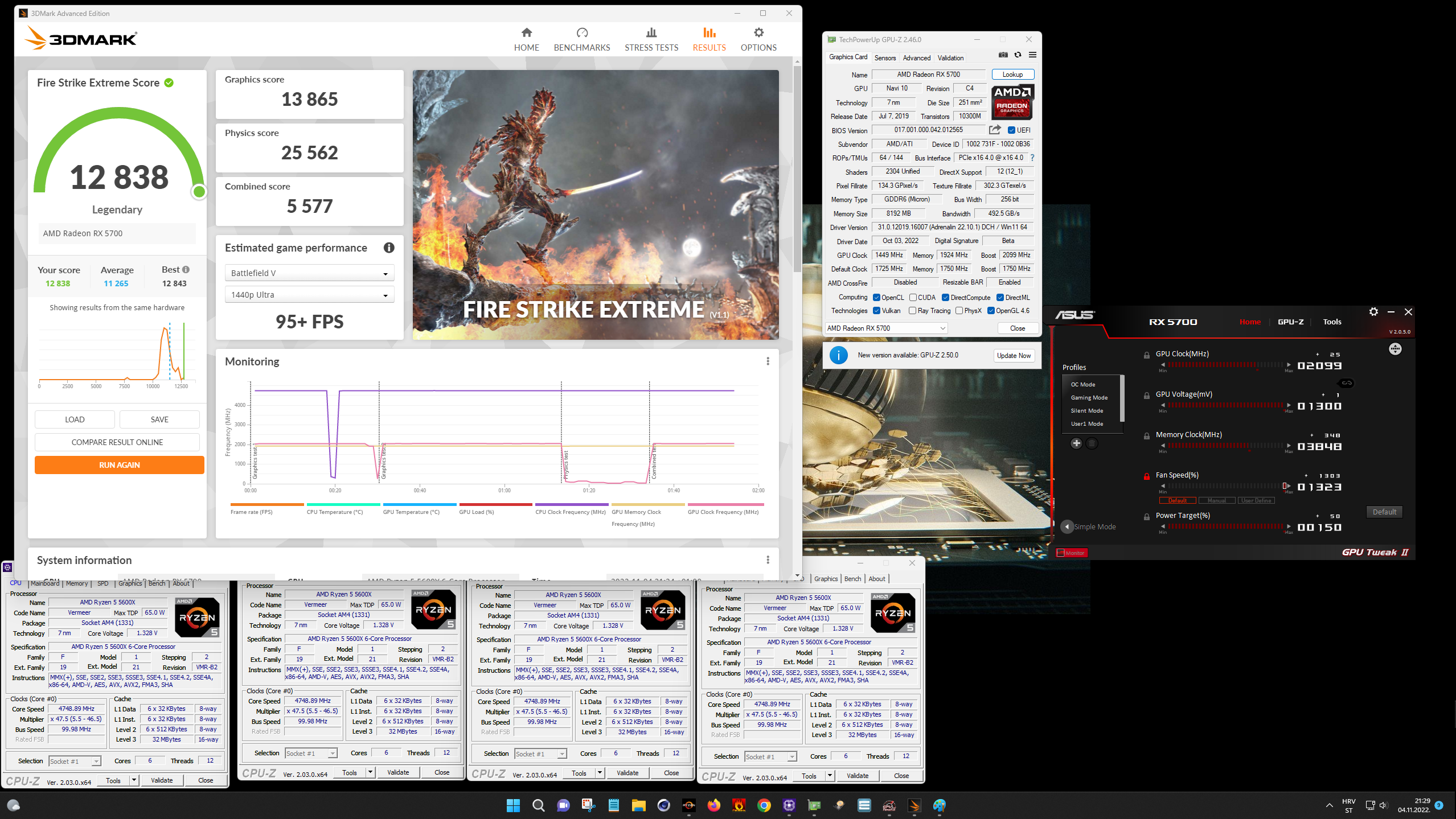
Task: Click the RUN AGAIN button
Action: tap(120, 465)
